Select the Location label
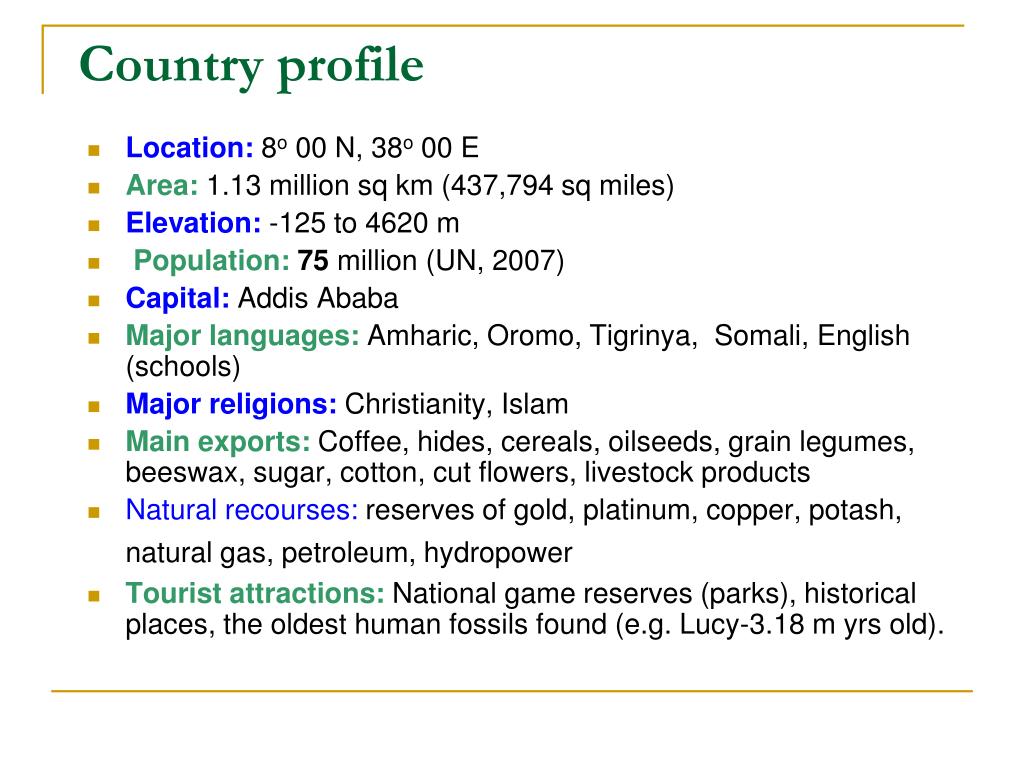Viewport: 1024px width, 768px height. 189,148
